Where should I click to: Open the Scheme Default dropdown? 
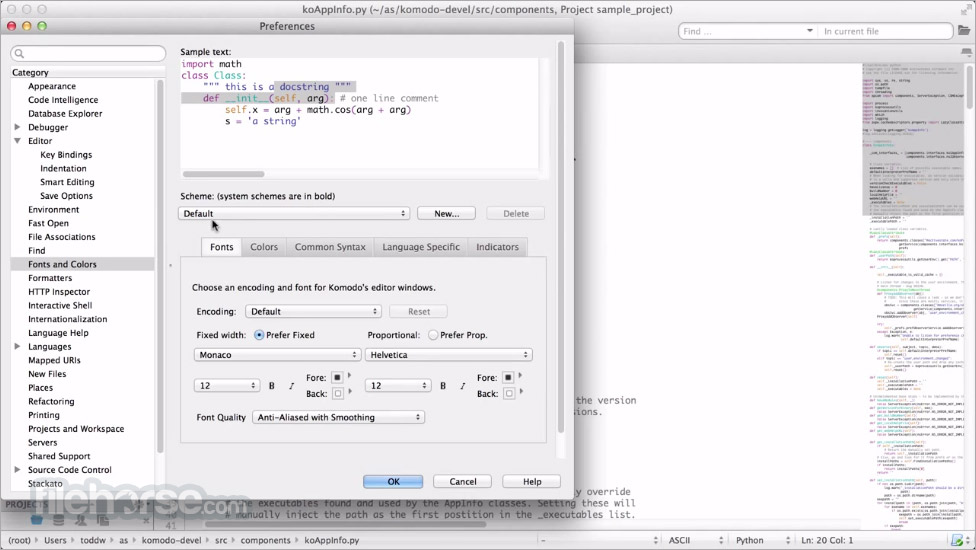click(x=294, y=213)
